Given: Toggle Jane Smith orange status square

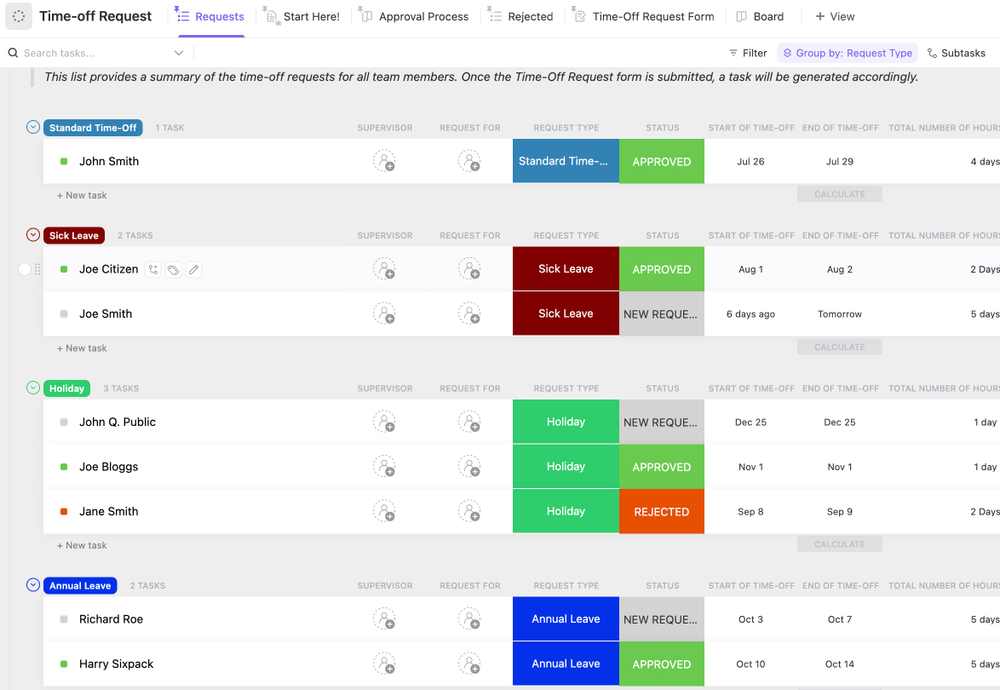Looking at the screenshot, I should click(64, 511).
